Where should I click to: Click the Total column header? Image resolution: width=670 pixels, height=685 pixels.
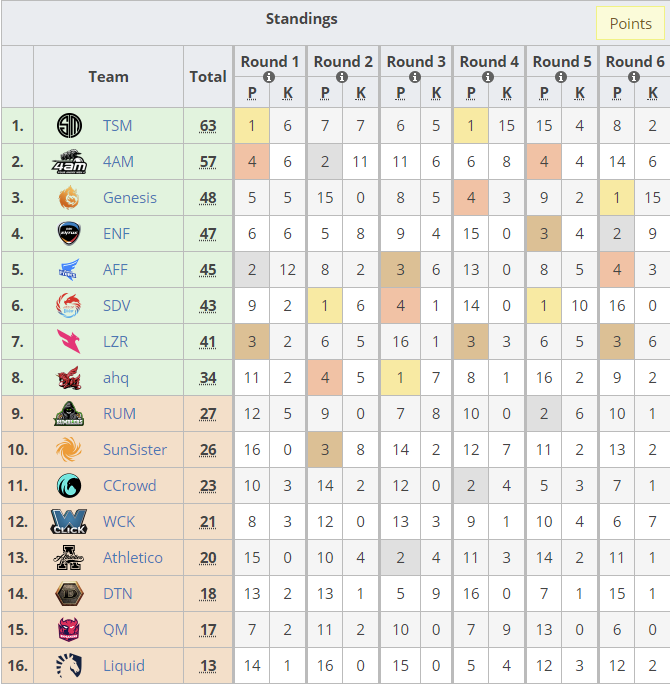[208, 76]
